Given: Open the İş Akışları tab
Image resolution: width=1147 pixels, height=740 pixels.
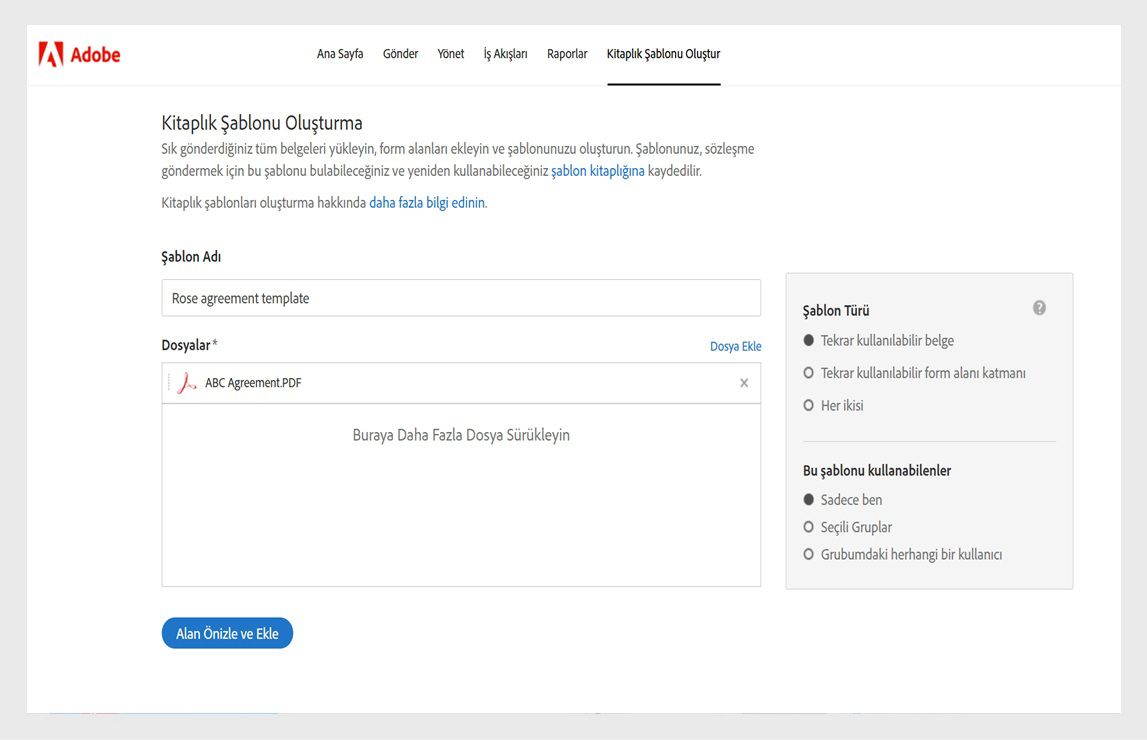Looking at the screenshot, I should click(505, 54).
